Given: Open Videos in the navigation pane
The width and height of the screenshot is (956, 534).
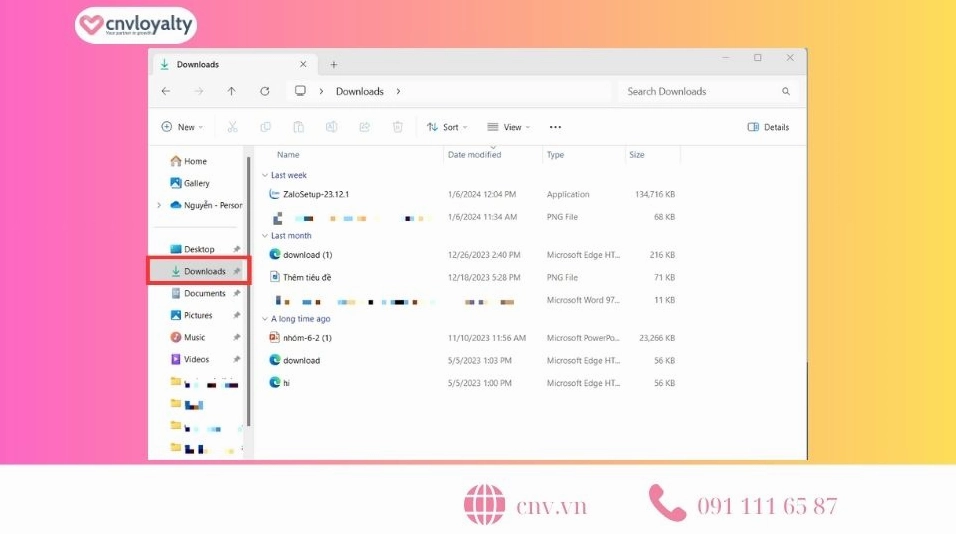Looking at the screenshot, I should point(190,359).
